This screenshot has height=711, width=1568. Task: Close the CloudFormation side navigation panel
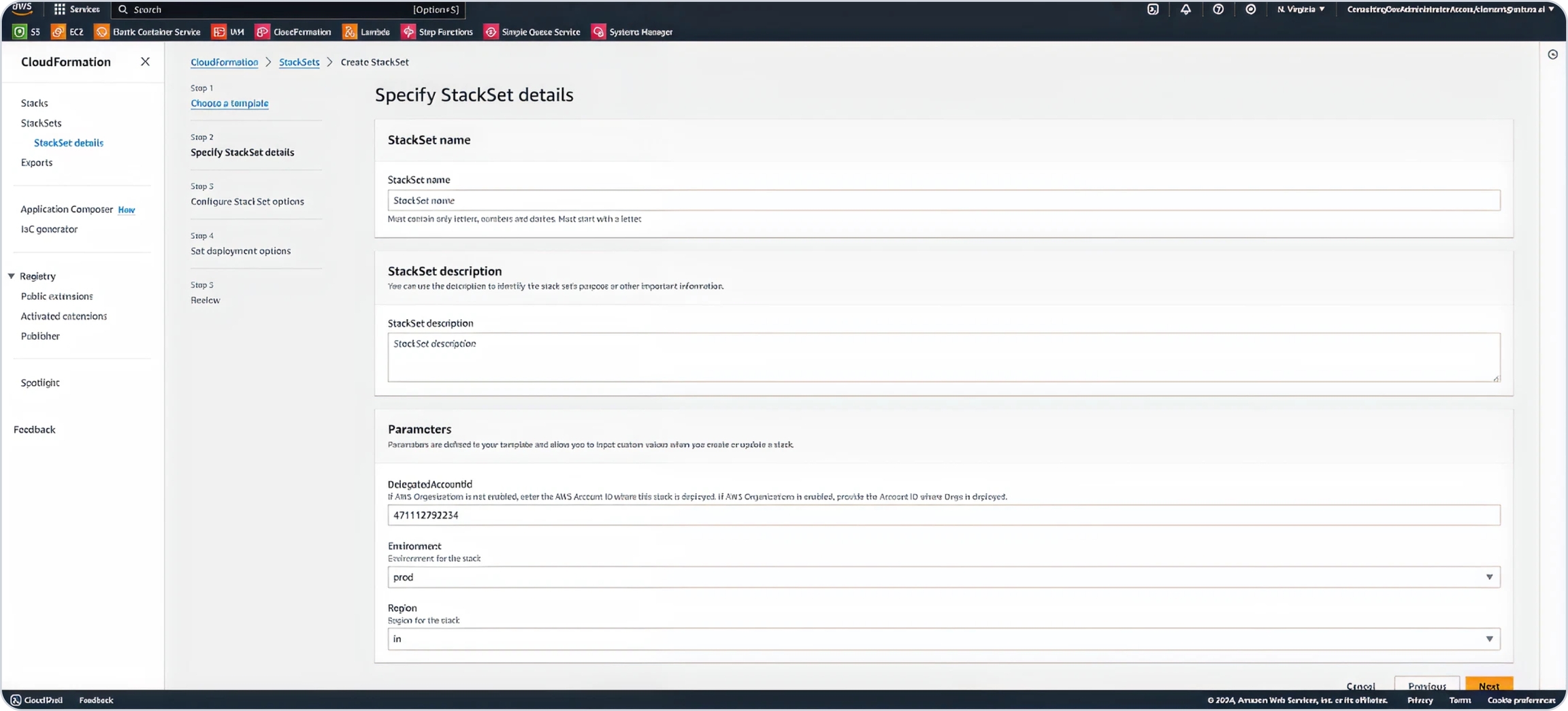point(145,62)
